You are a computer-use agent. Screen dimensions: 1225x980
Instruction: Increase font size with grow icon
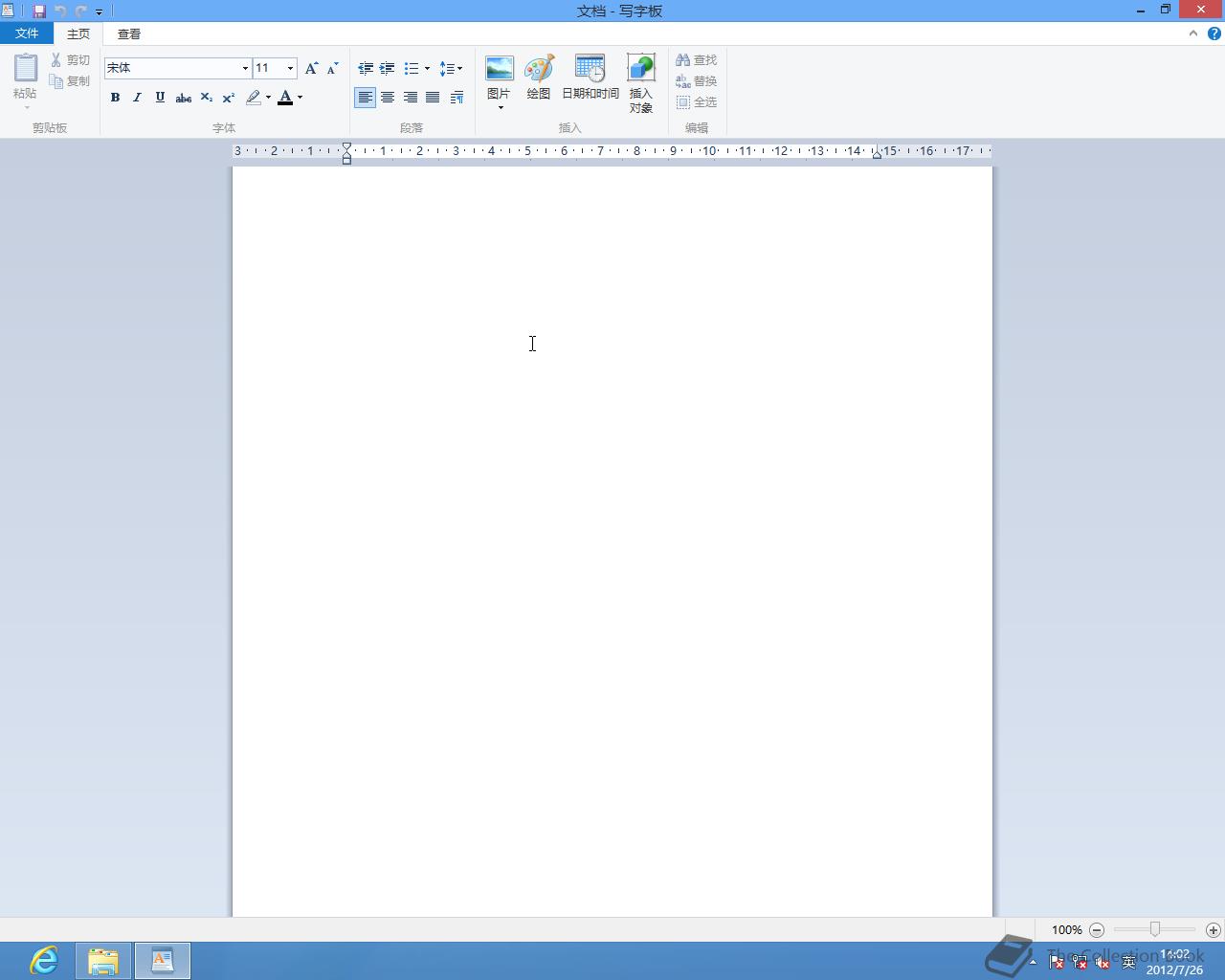coord(311,68)
